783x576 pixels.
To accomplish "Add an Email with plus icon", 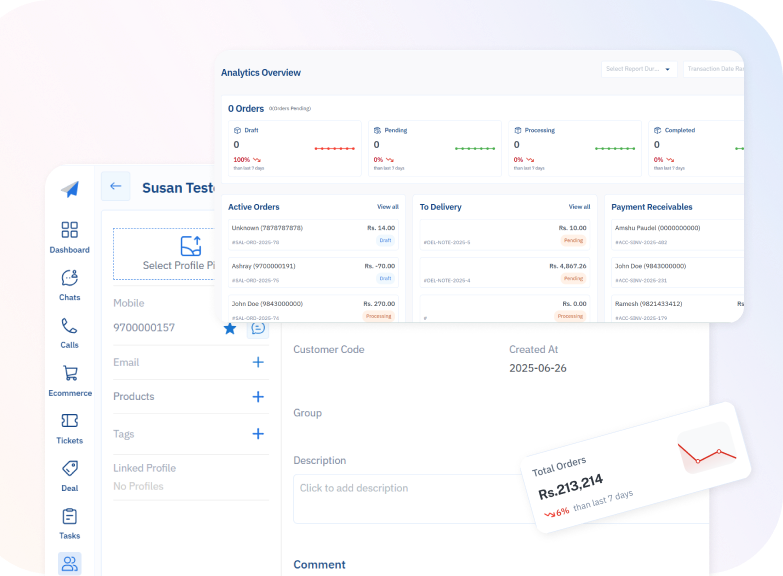I will (258, 362).
